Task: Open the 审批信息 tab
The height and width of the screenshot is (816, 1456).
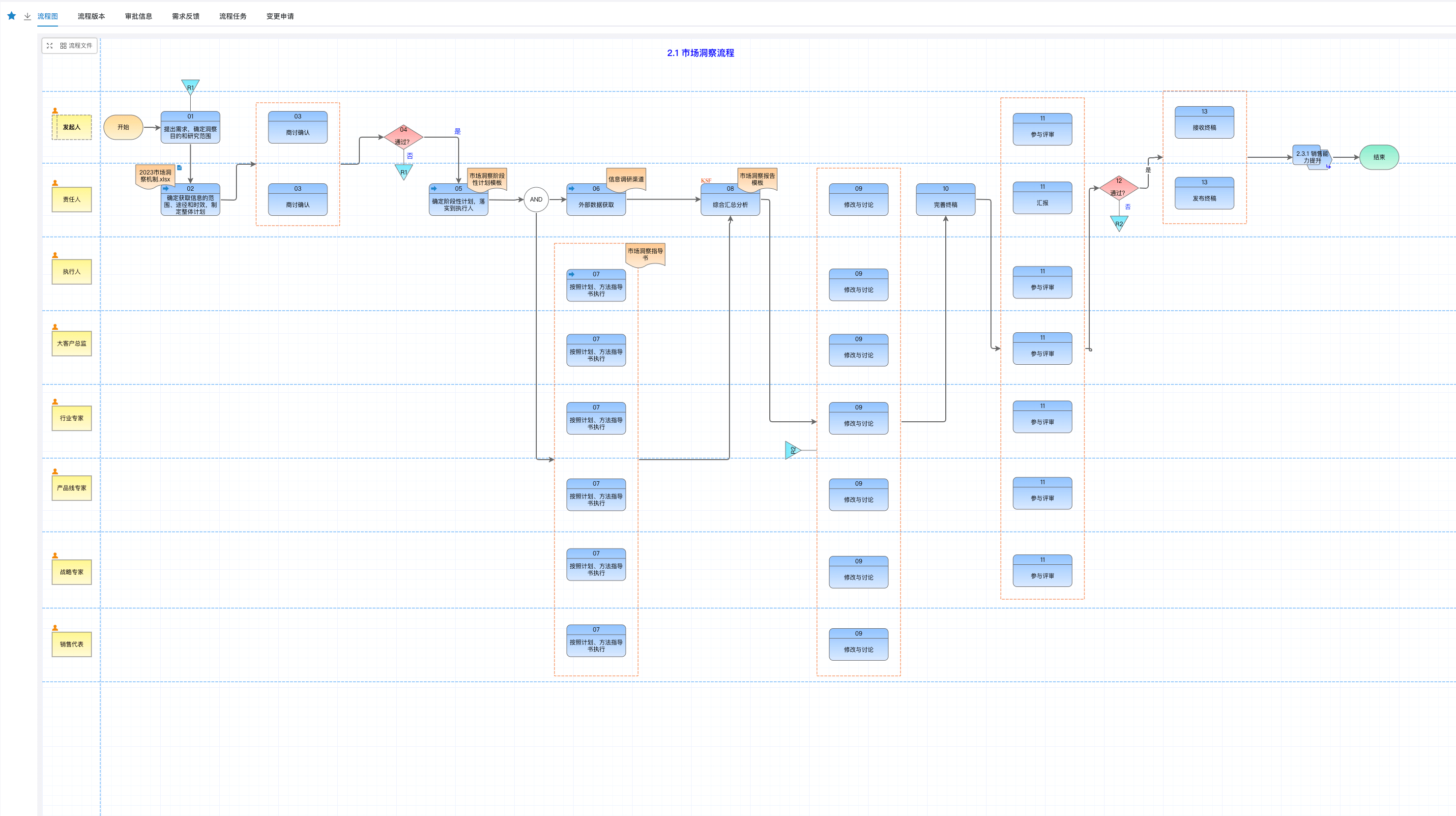Action: coord(139,16)
